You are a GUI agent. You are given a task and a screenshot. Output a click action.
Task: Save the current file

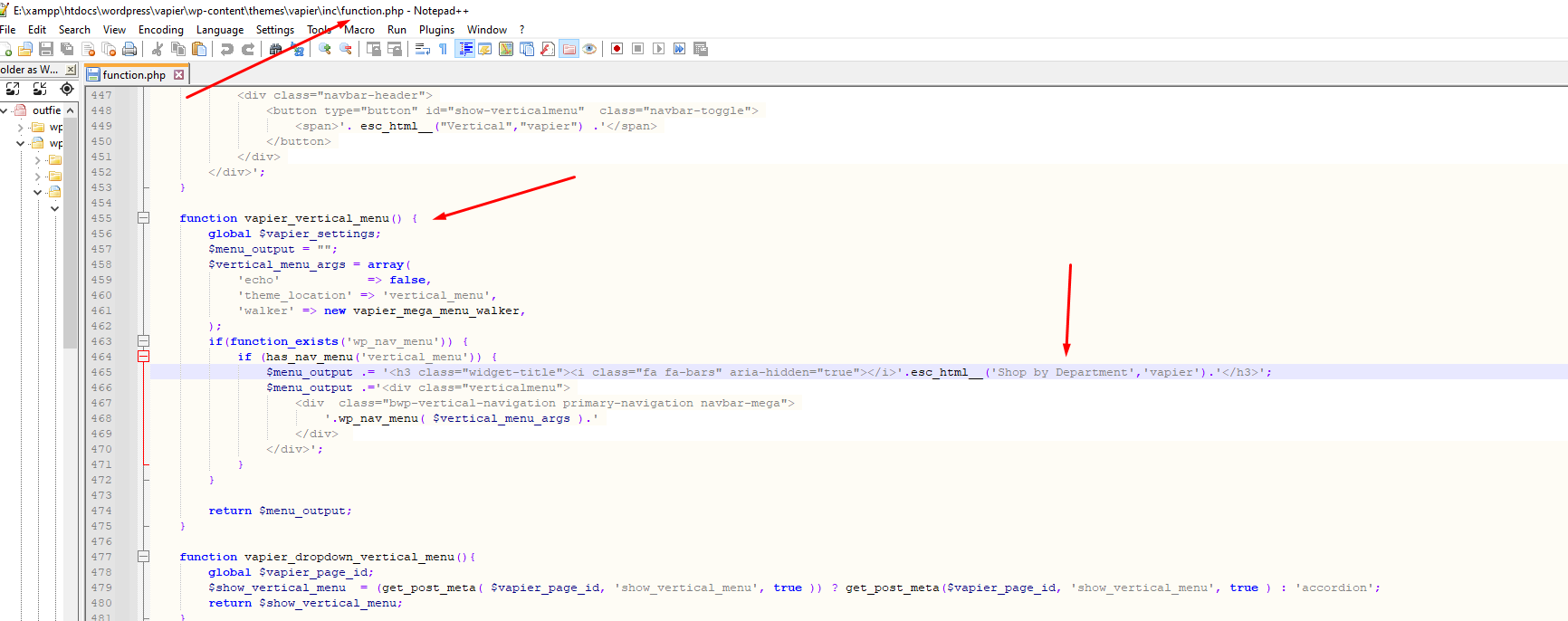(46, 49)
